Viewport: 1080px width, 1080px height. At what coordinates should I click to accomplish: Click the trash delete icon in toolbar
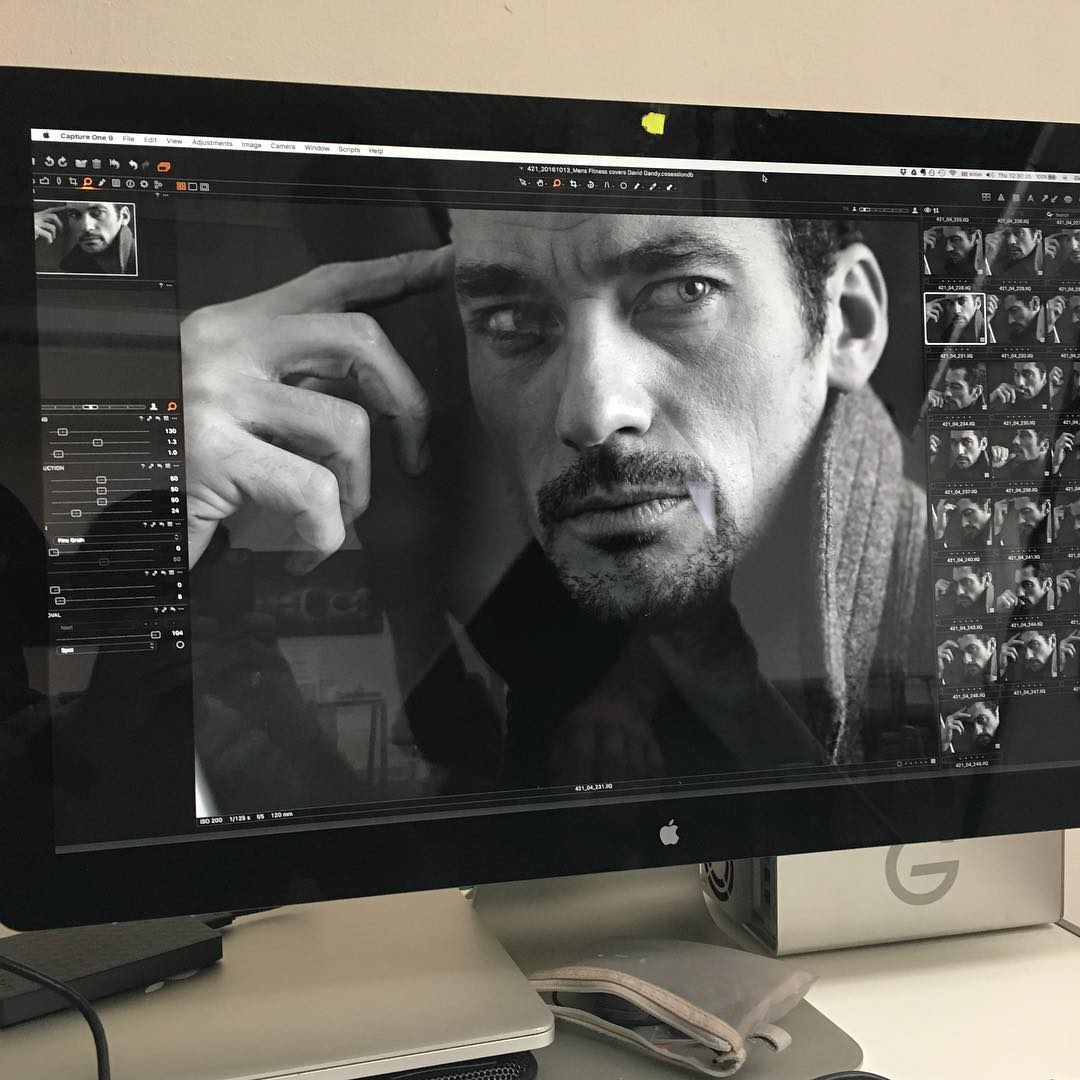click(x=96, y=163)
